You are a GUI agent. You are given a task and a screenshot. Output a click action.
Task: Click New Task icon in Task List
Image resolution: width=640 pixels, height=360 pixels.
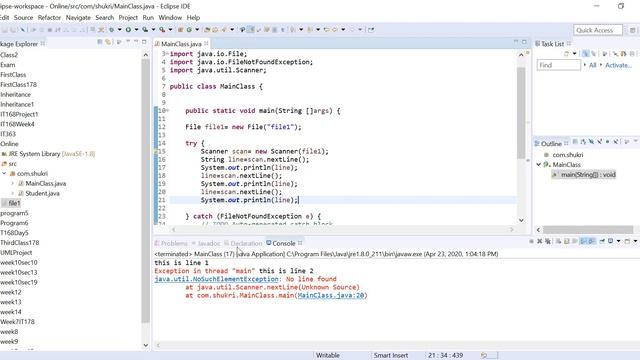(566, 53)
